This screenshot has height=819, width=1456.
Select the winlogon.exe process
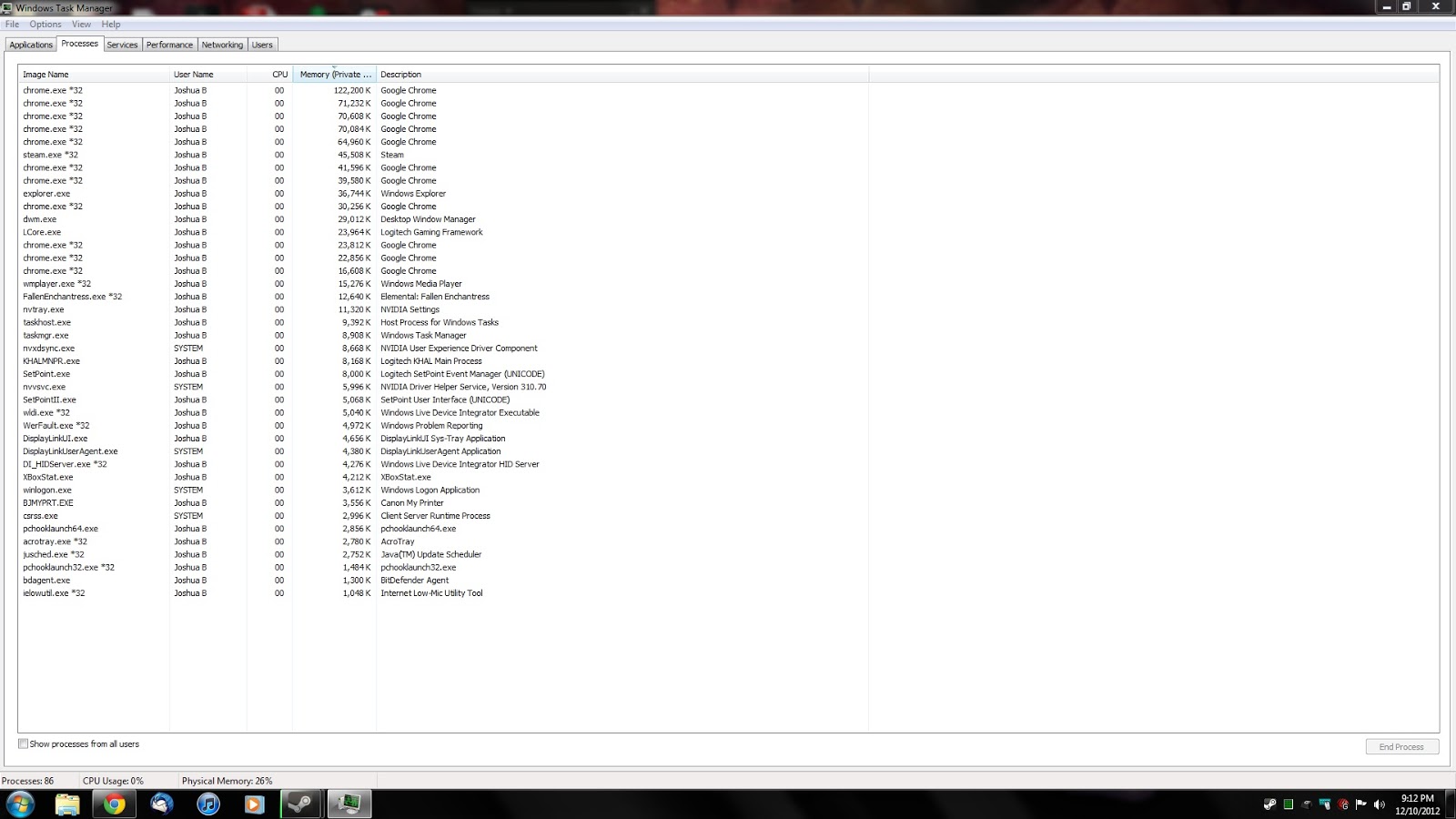pos(46,490)
